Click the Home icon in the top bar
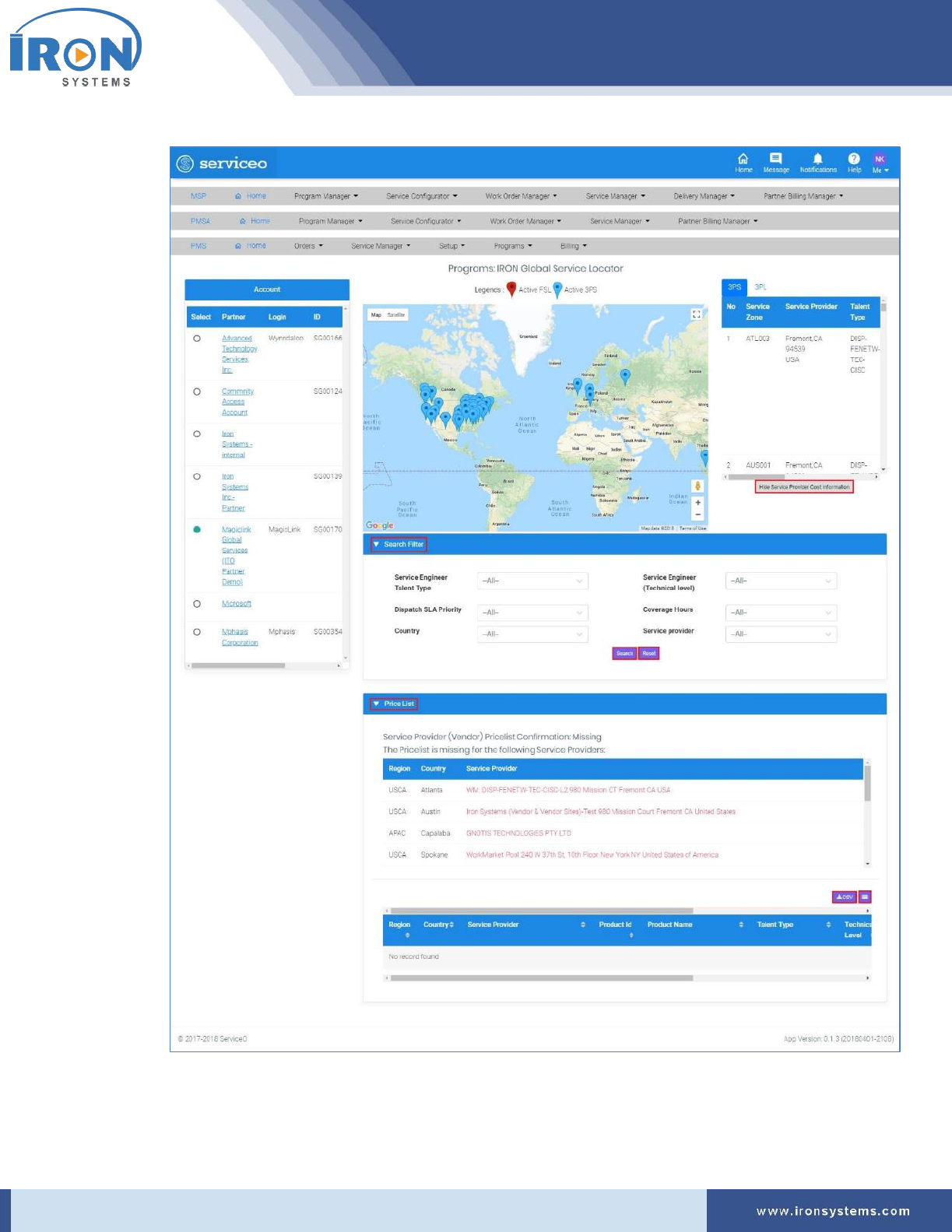Image resolution: width=952 pixels, height=1232 pixels. (x=743, y=159)
